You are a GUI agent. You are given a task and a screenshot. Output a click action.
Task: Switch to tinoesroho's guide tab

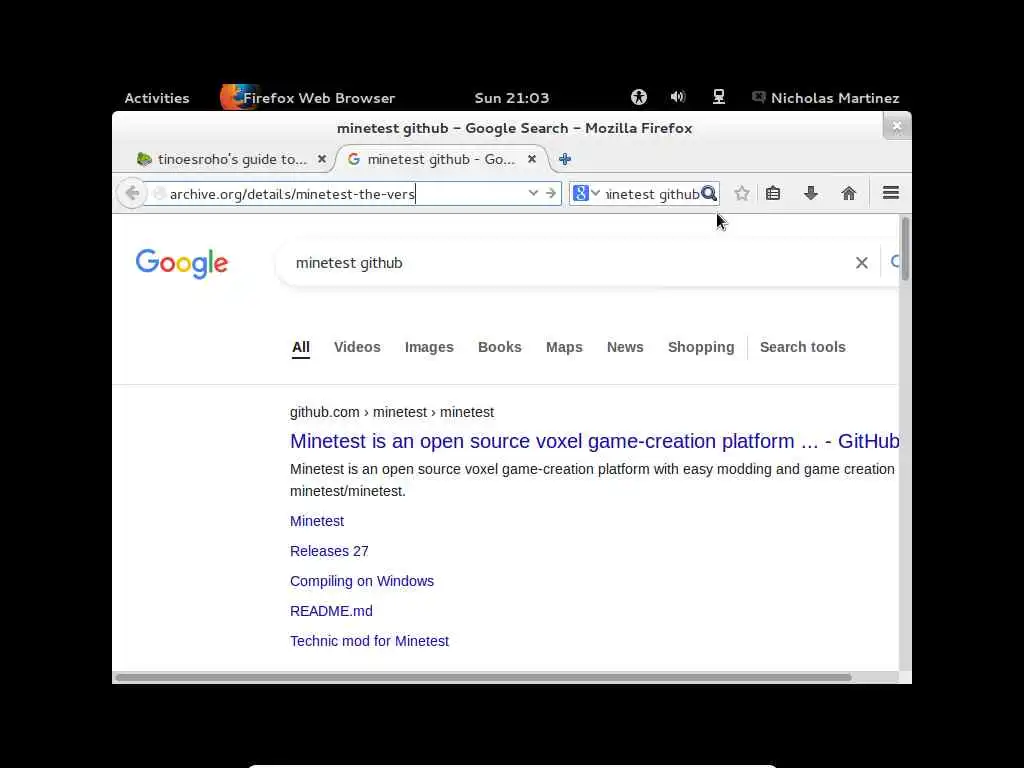click(x=231, y=159)
